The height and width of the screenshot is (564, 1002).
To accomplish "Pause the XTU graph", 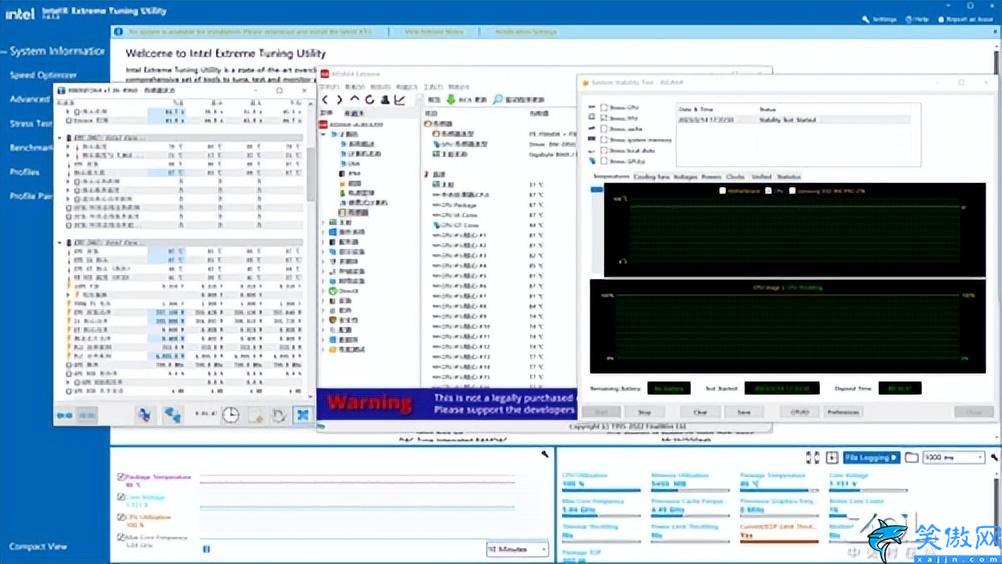I will [206, 549].
